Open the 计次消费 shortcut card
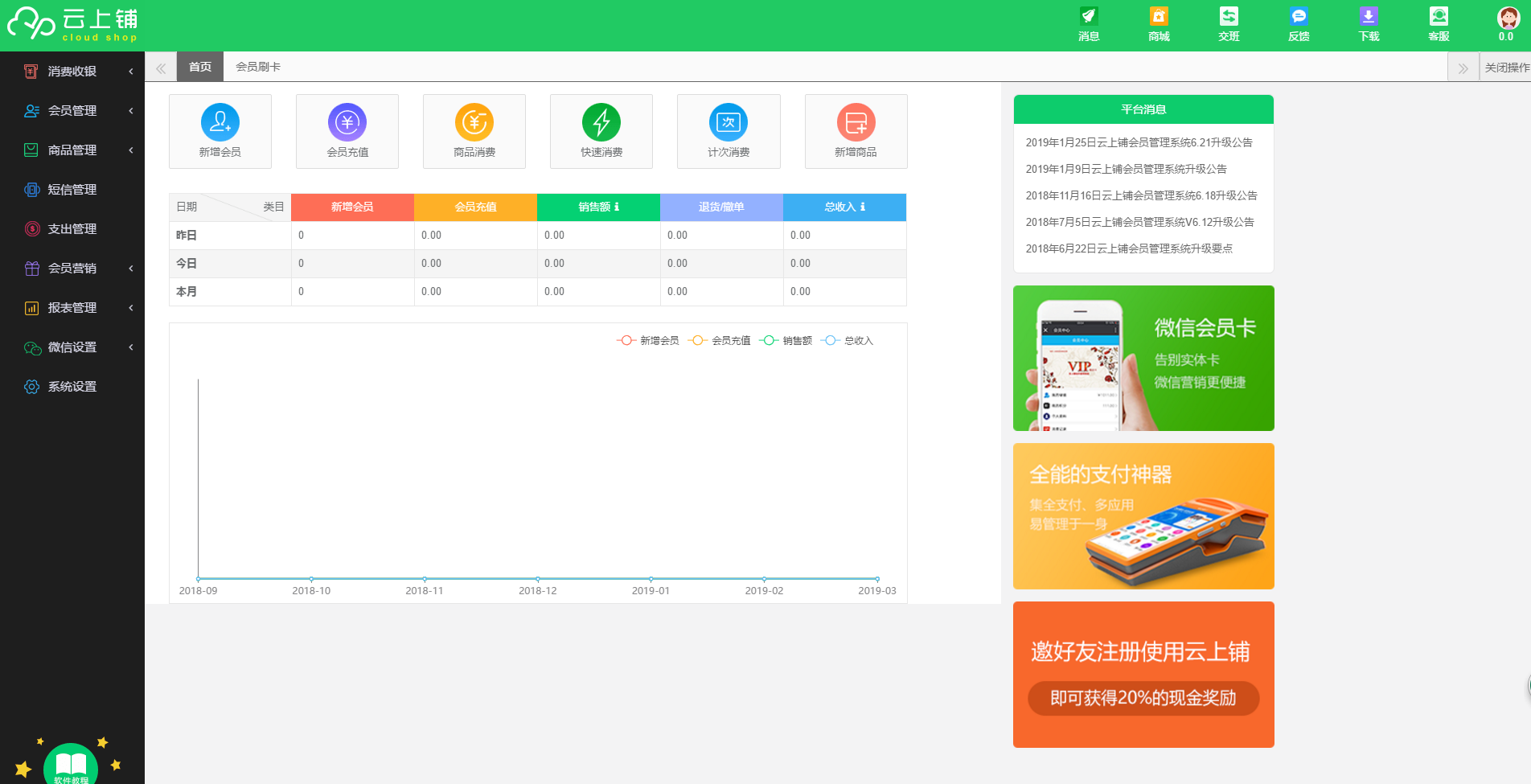 (x=729, y=131)
